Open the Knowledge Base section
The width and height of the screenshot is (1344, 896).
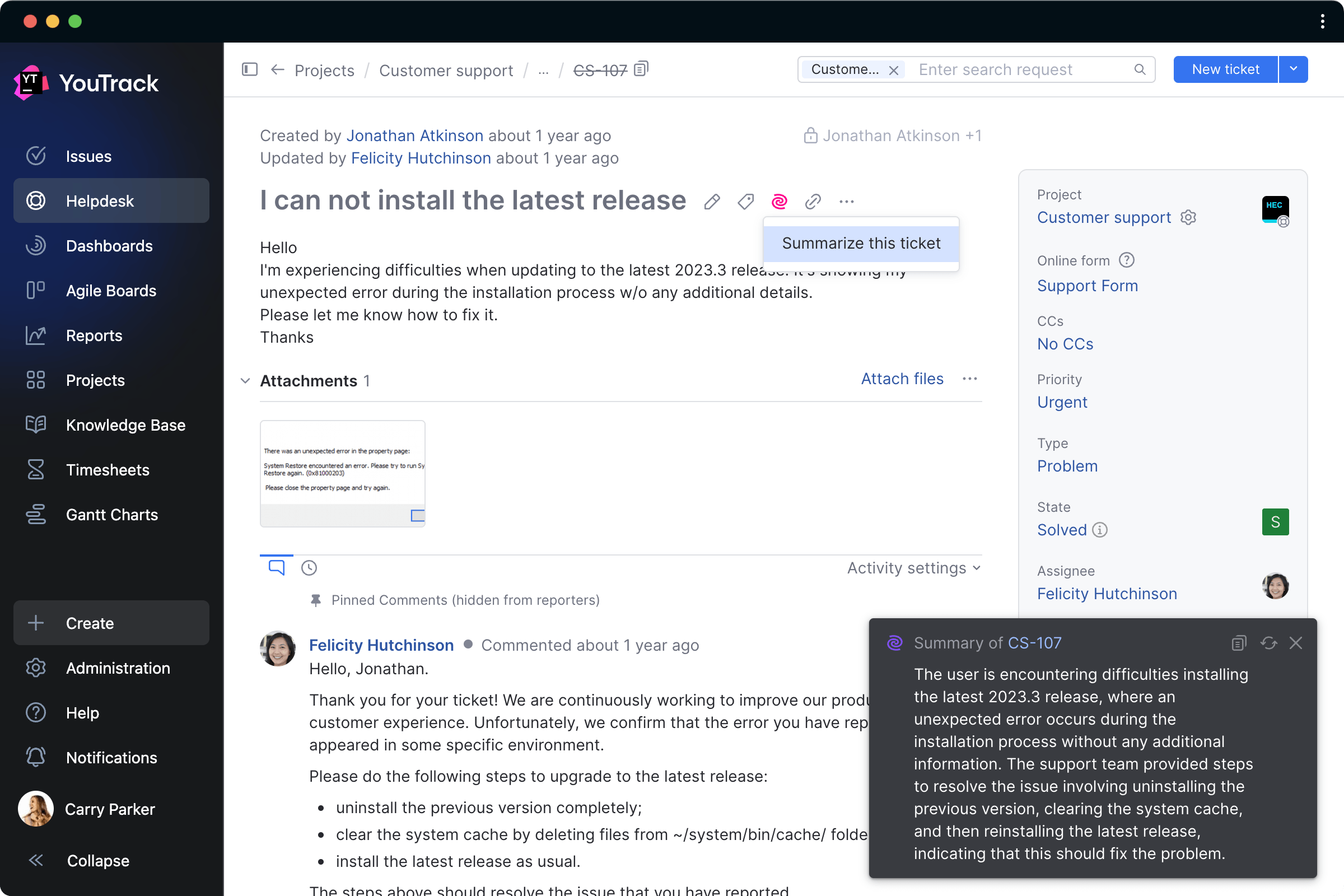(x=125, y=424)
